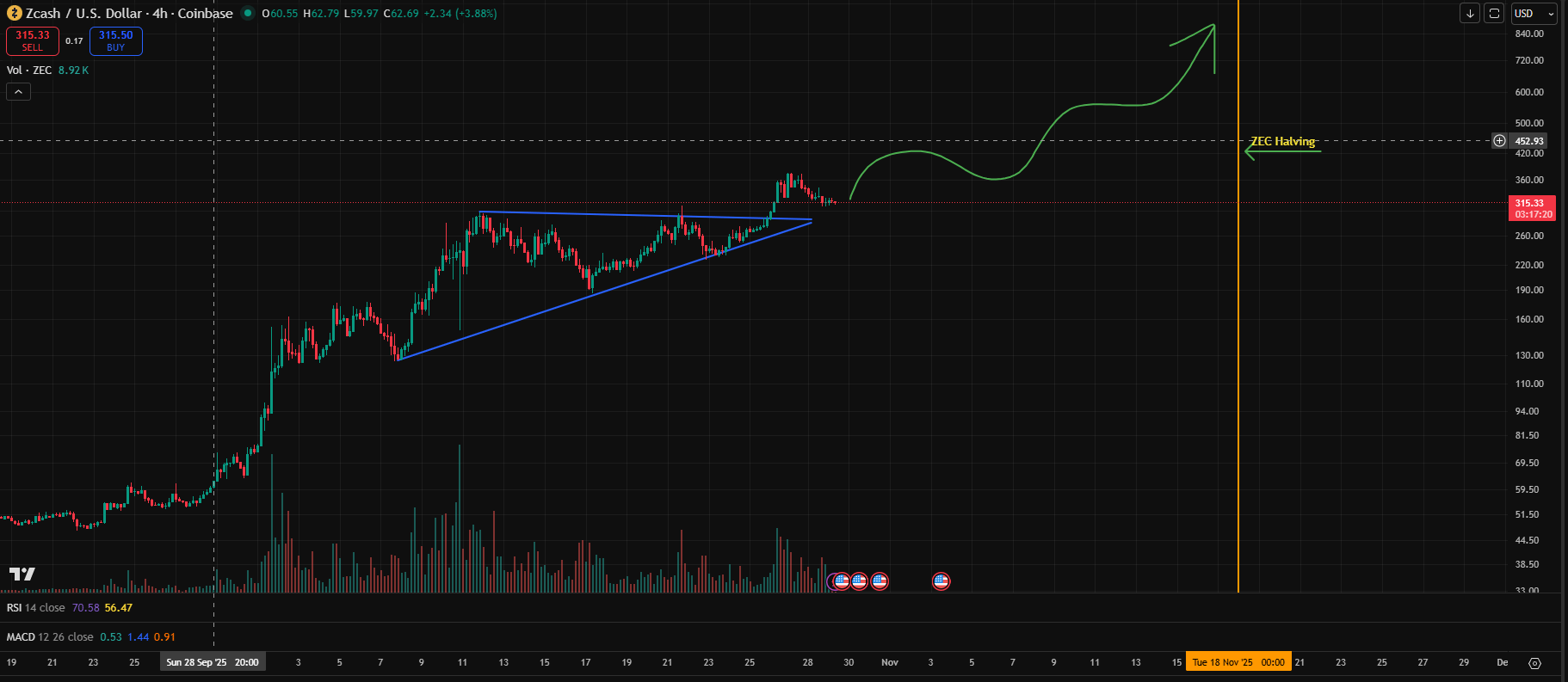1568x682 pixels.
Task: Click the Zcash coin logo icon
Action: 14,14
